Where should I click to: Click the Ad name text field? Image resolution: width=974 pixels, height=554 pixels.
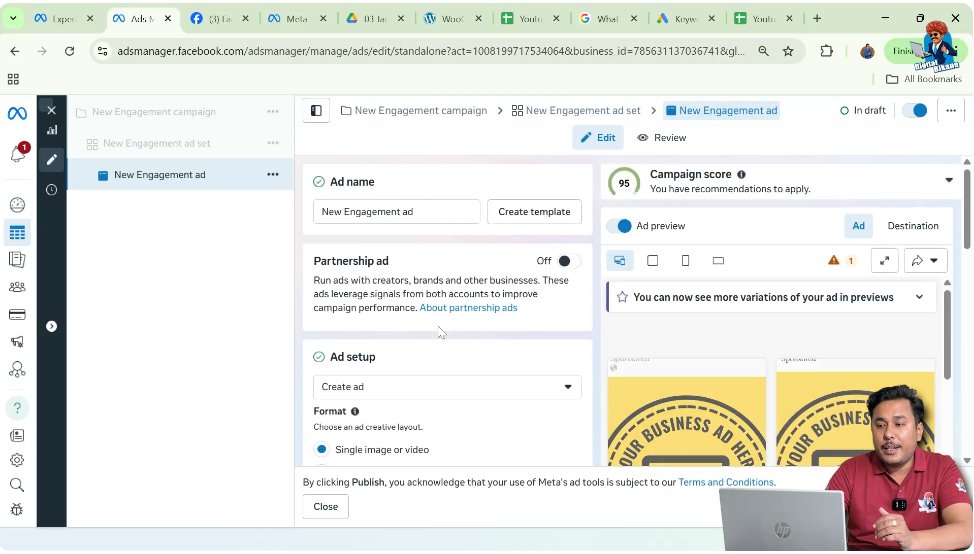(x=396, y=212)
